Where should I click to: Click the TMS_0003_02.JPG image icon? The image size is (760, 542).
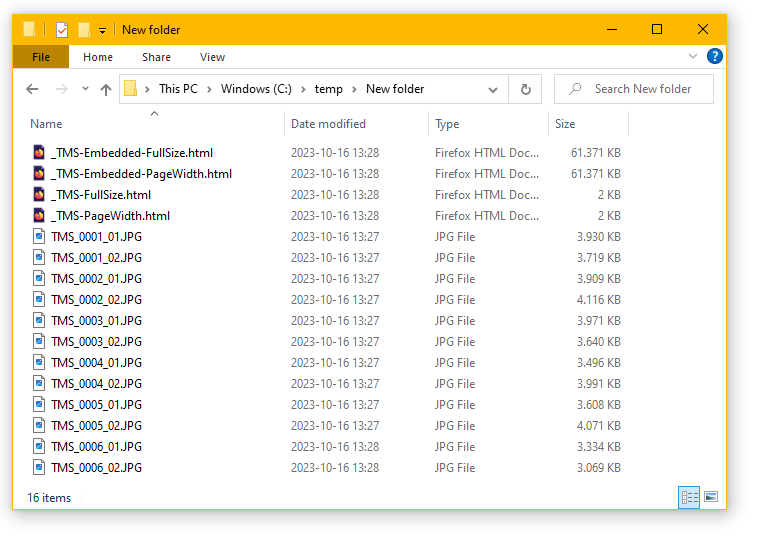click(x=39, y=342)
